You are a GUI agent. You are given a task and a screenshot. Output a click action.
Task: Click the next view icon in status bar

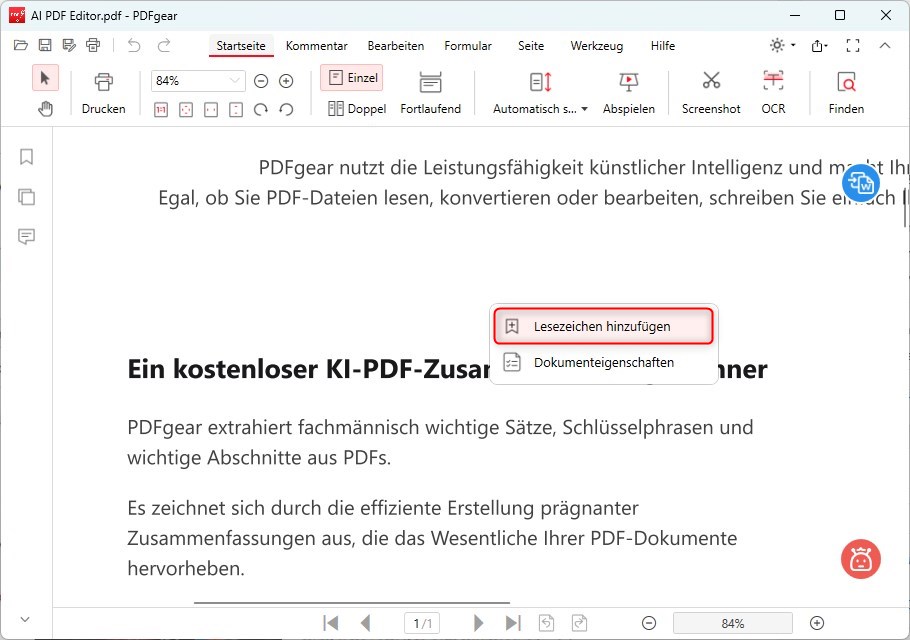point(579,623)
